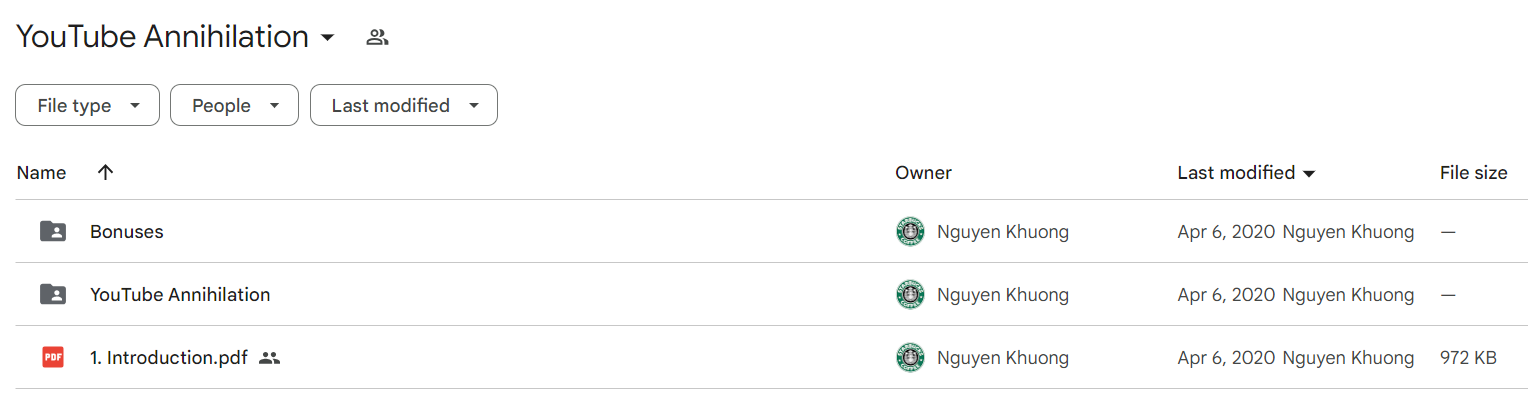Open the File type filter dropdown
The width and height of the screenshot is (1528, 418).
87,105
